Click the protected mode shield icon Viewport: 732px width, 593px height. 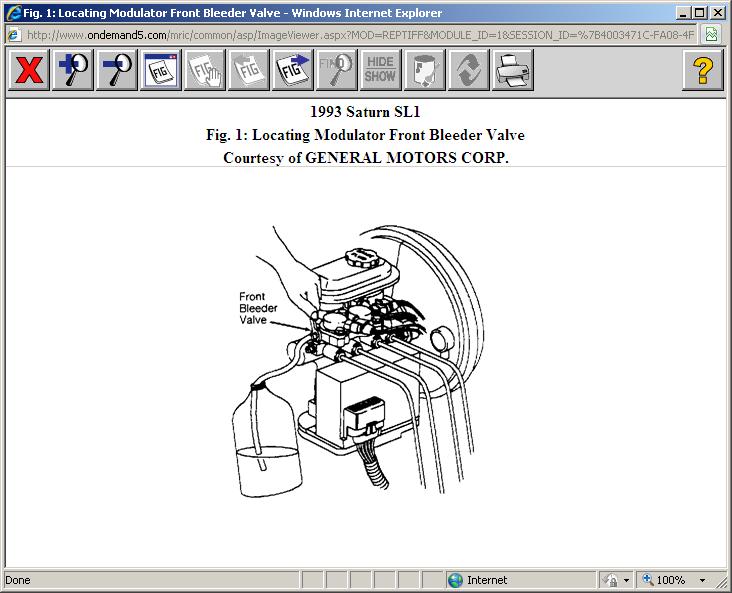click(x=610, y=580)
